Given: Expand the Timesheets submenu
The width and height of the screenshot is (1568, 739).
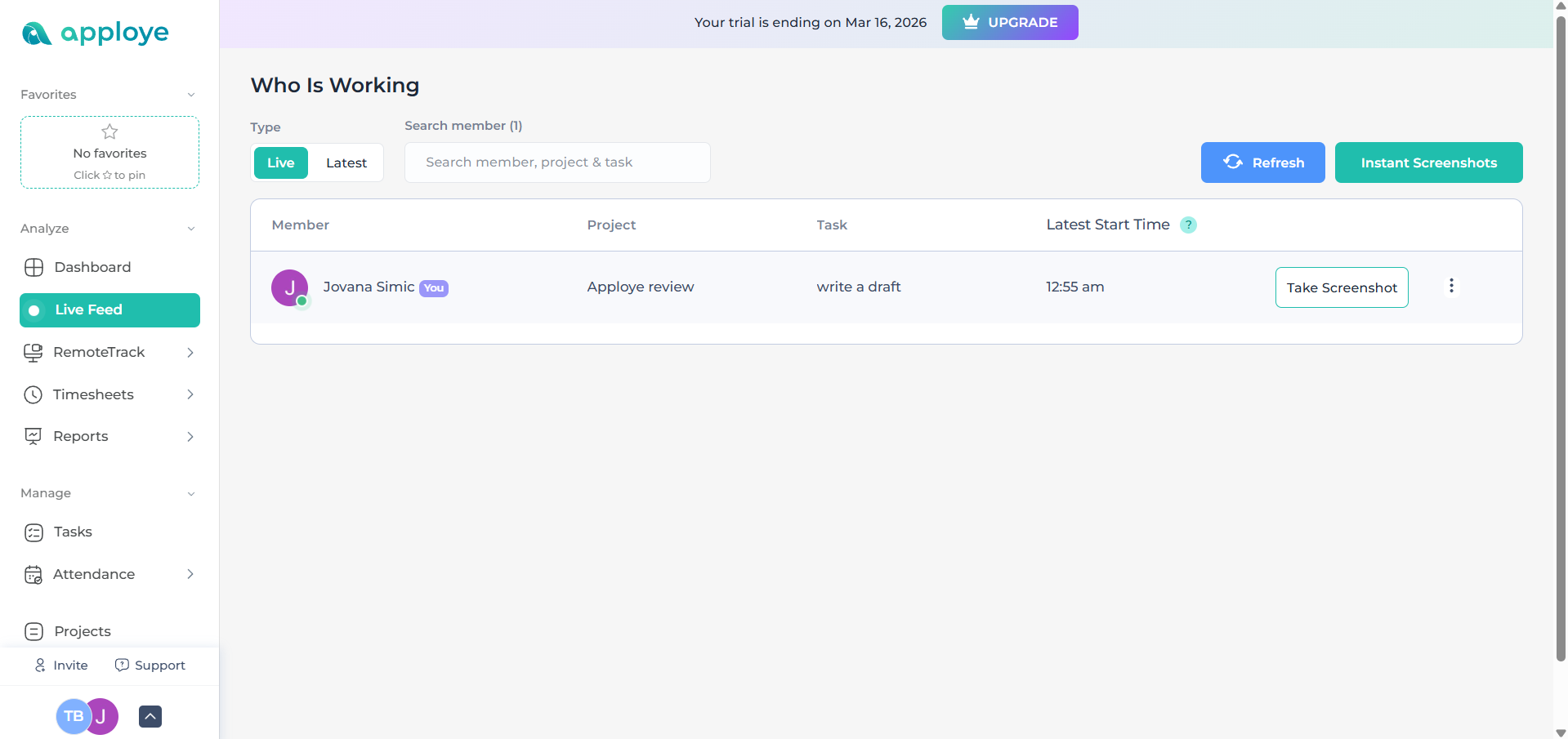Looking at the screenshot, I should [190, 394].
